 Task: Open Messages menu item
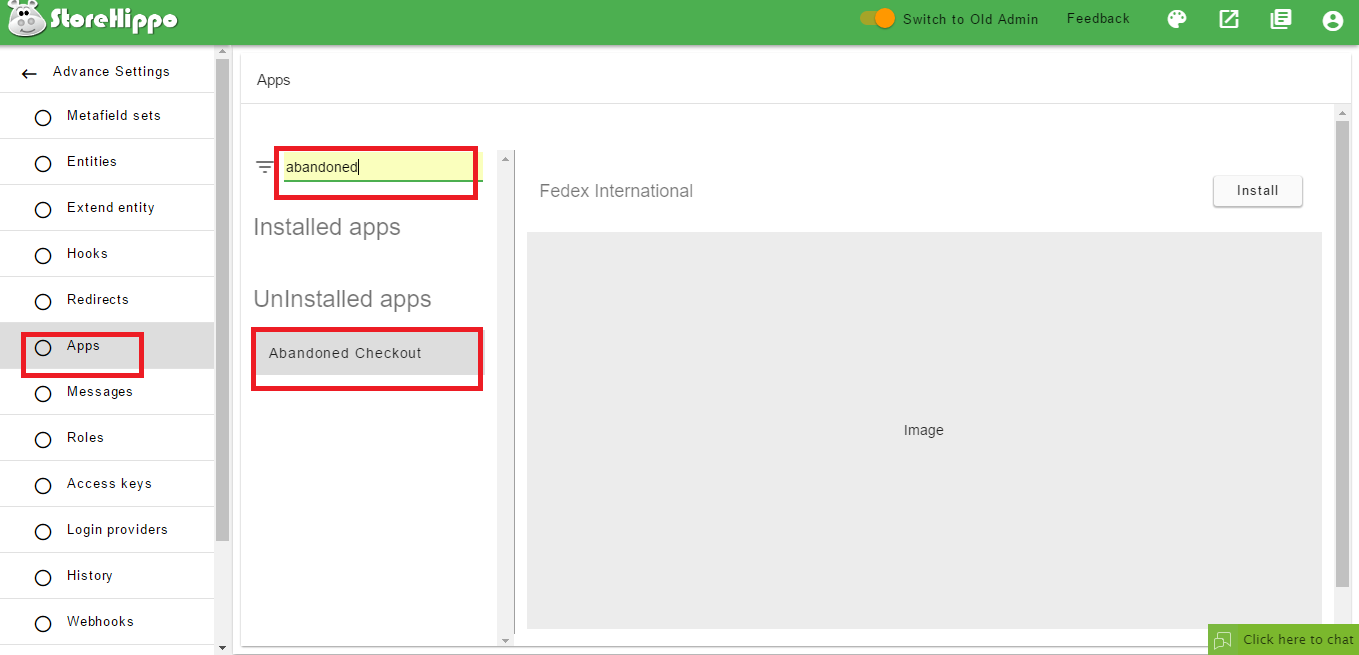click(107, 392)
